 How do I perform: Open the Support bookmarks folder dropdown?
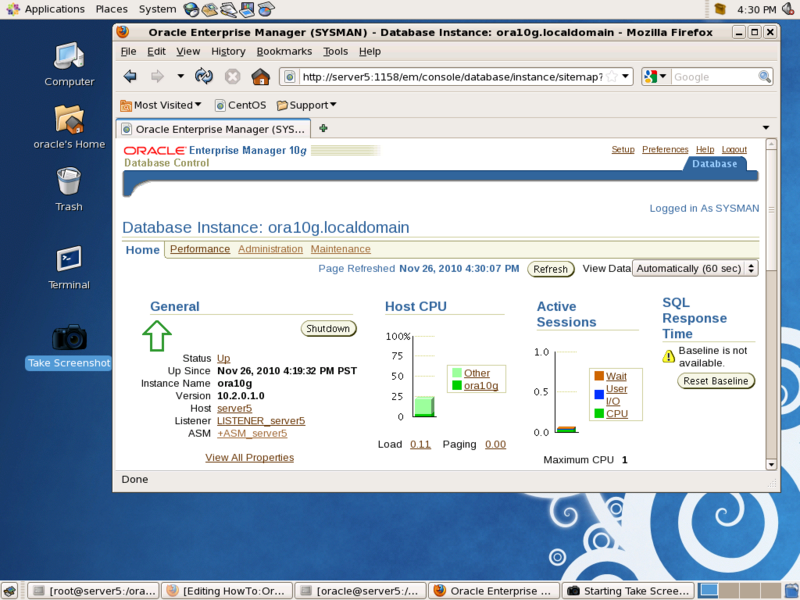coord(306,105)
